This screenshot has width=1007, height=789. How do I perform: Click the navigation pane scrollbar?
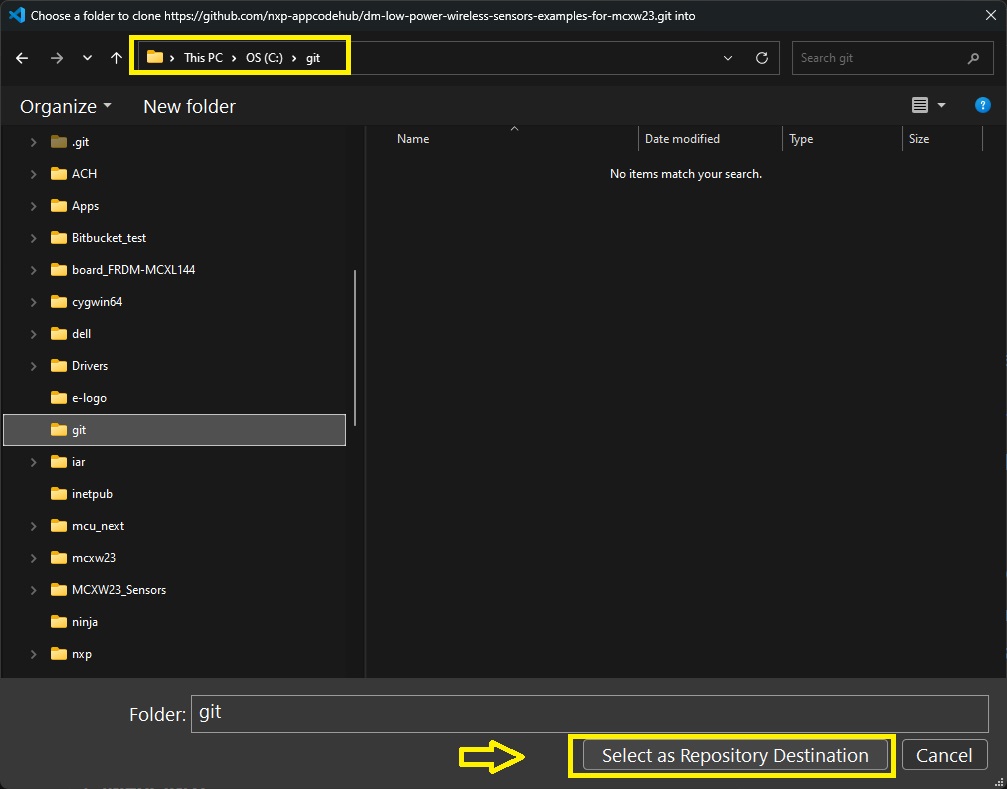pyautogui.click(x=355, y=350)
